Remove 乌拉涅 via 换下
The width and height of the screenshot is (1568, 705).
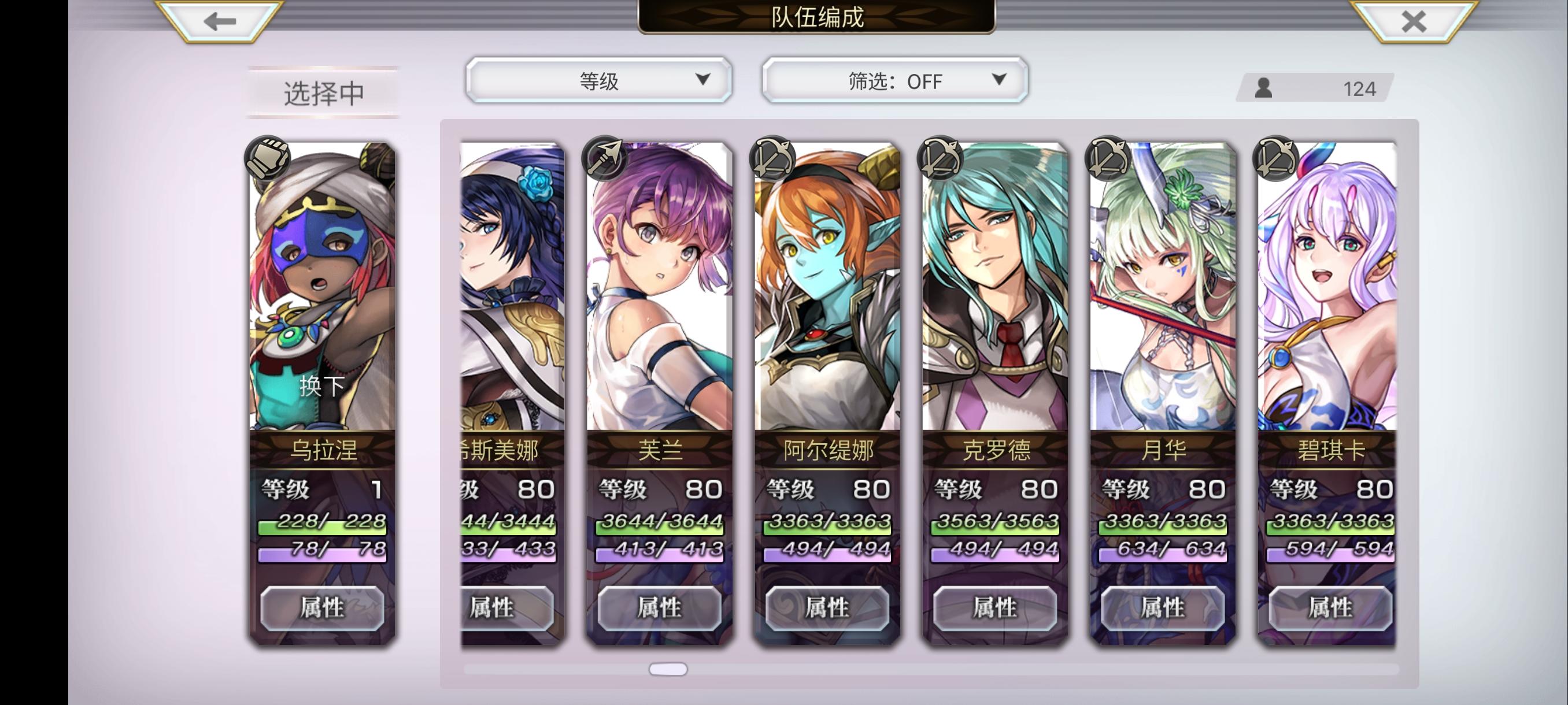[322, 385]
